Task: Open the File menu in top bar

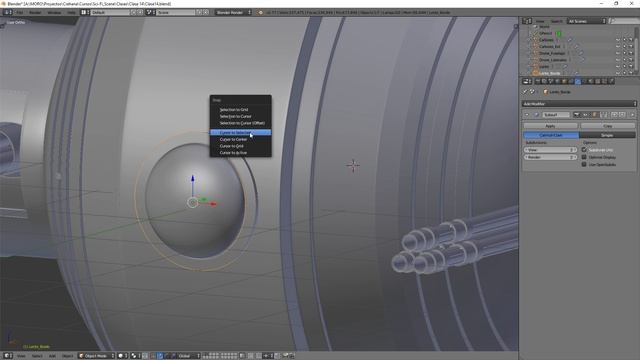Action: (20, 13)
